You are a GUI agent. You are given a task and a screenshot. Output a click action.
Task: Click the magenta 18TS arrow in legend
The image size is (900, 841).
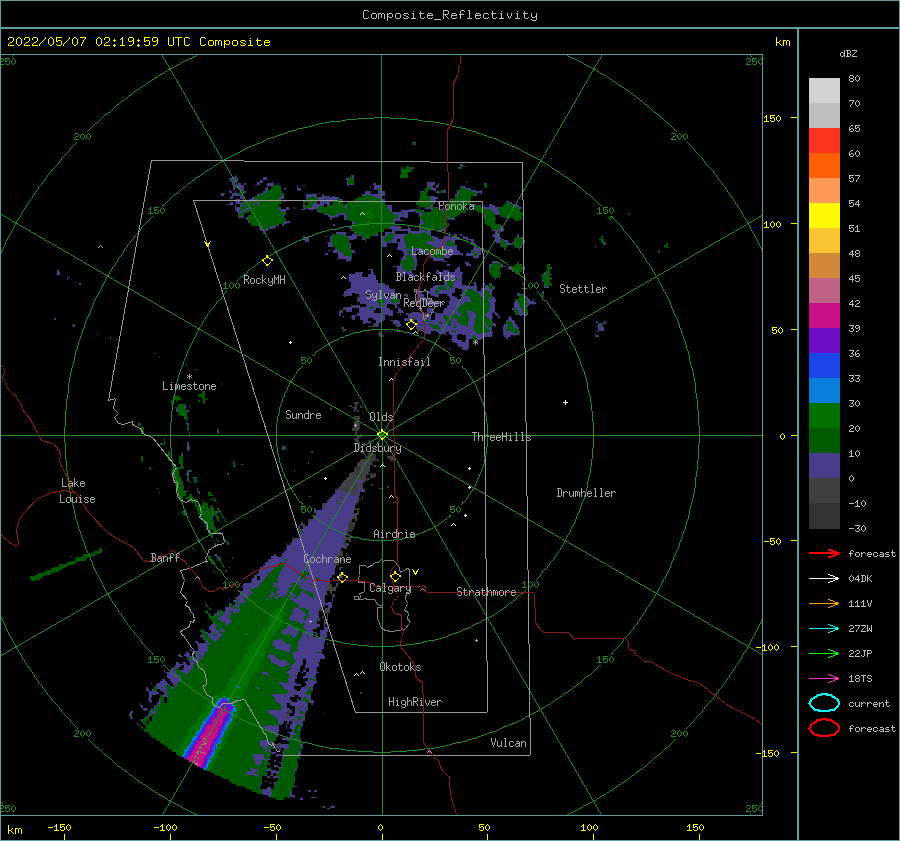tap(824, 679)
